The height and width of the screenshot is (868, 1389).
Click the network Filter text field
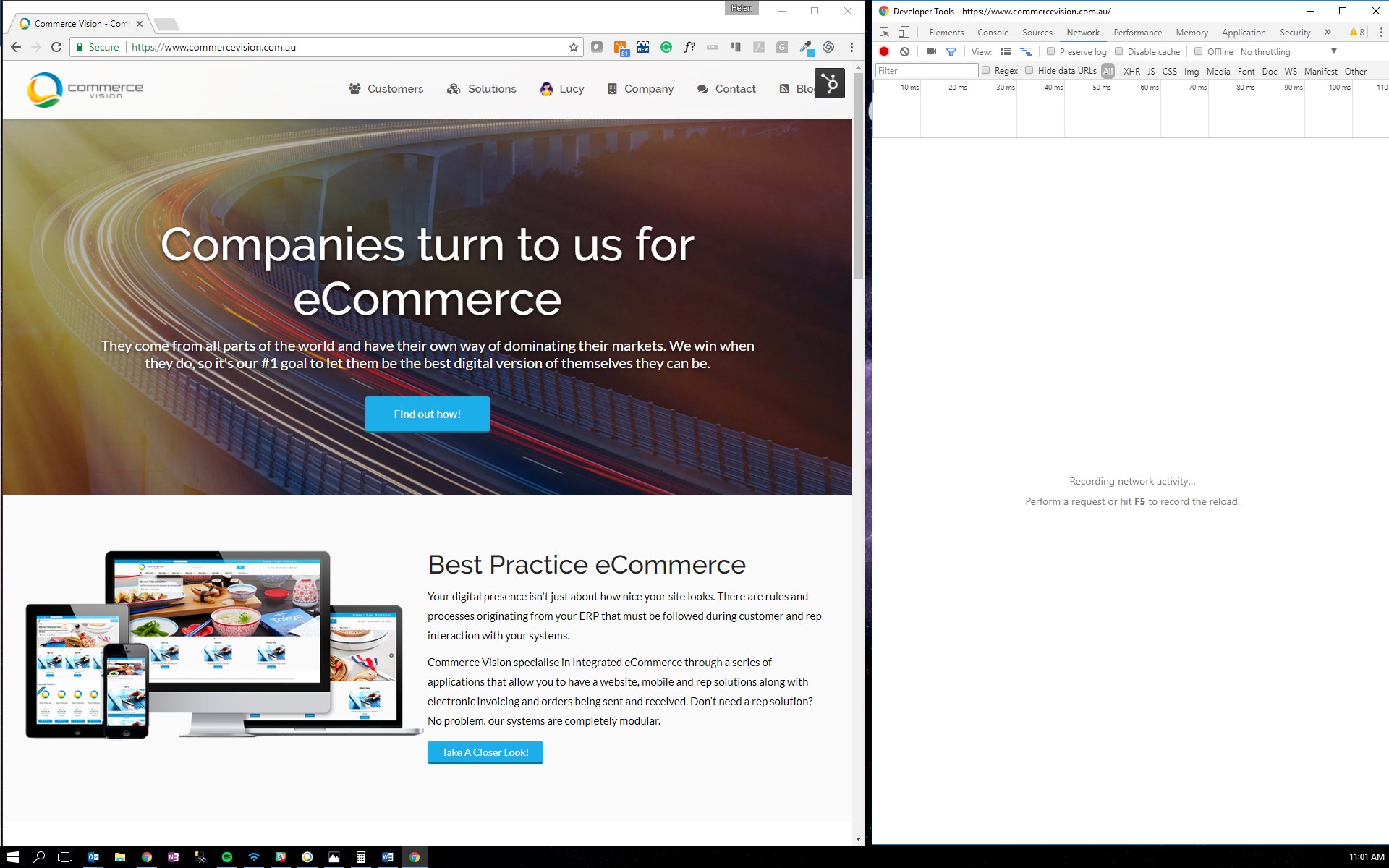pos(926,70)
